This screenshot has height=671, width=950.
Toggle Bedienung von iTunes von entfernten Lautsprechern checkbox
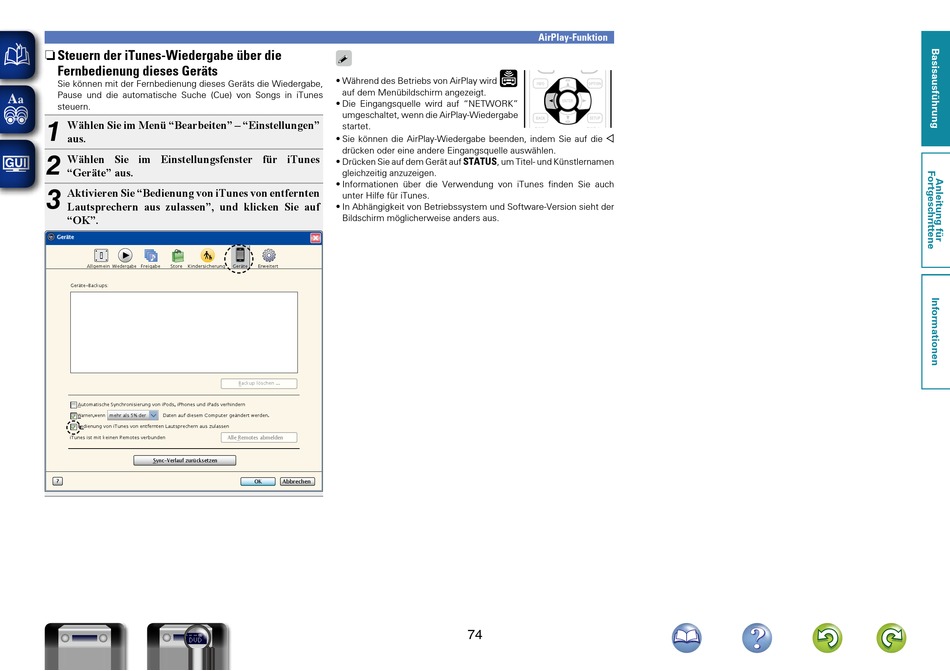tap(73, 426)
